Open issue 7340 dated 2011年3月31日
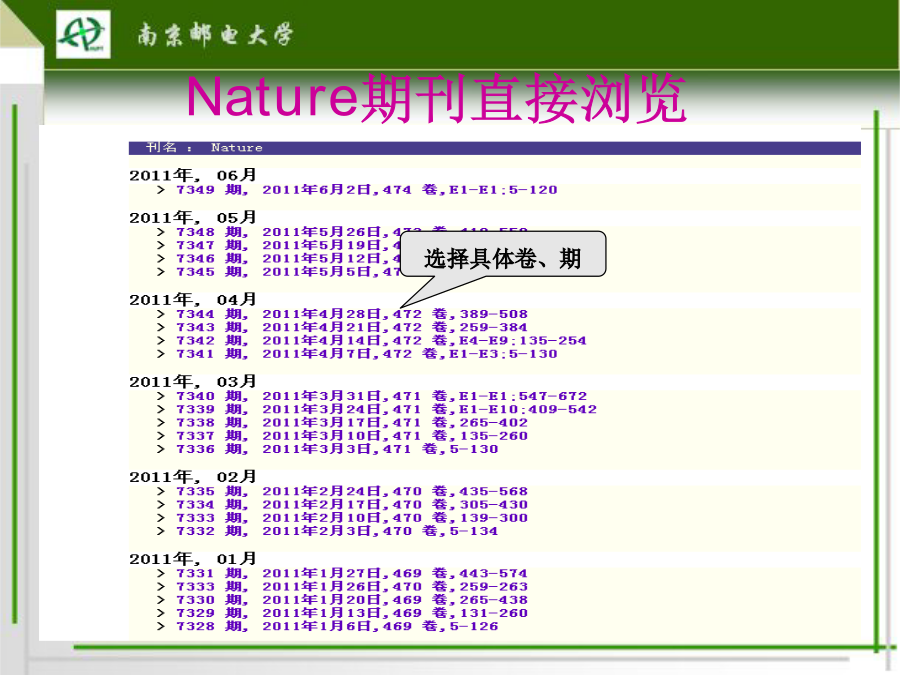900x675 pixels. click(381, 396)
